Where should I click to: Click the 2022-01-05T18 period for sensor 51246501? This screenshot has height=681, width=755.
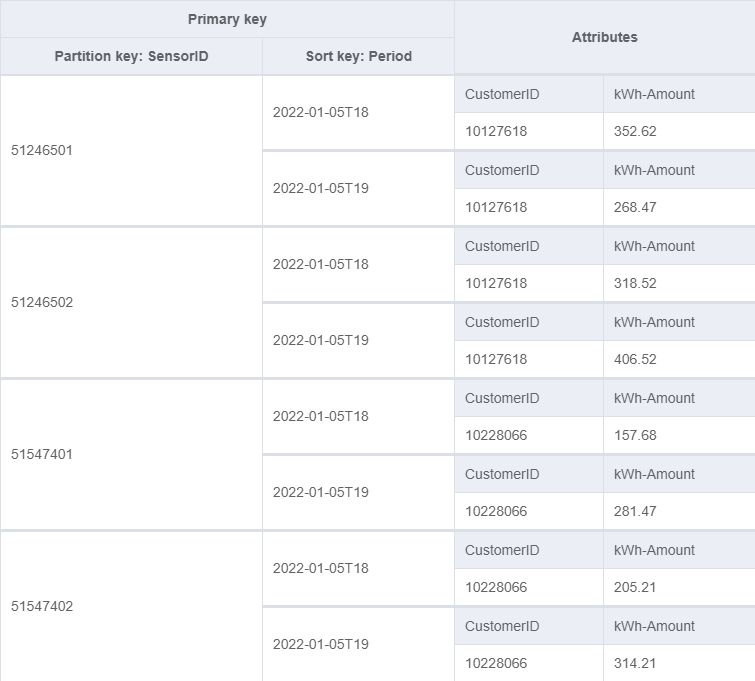[320, 112]
